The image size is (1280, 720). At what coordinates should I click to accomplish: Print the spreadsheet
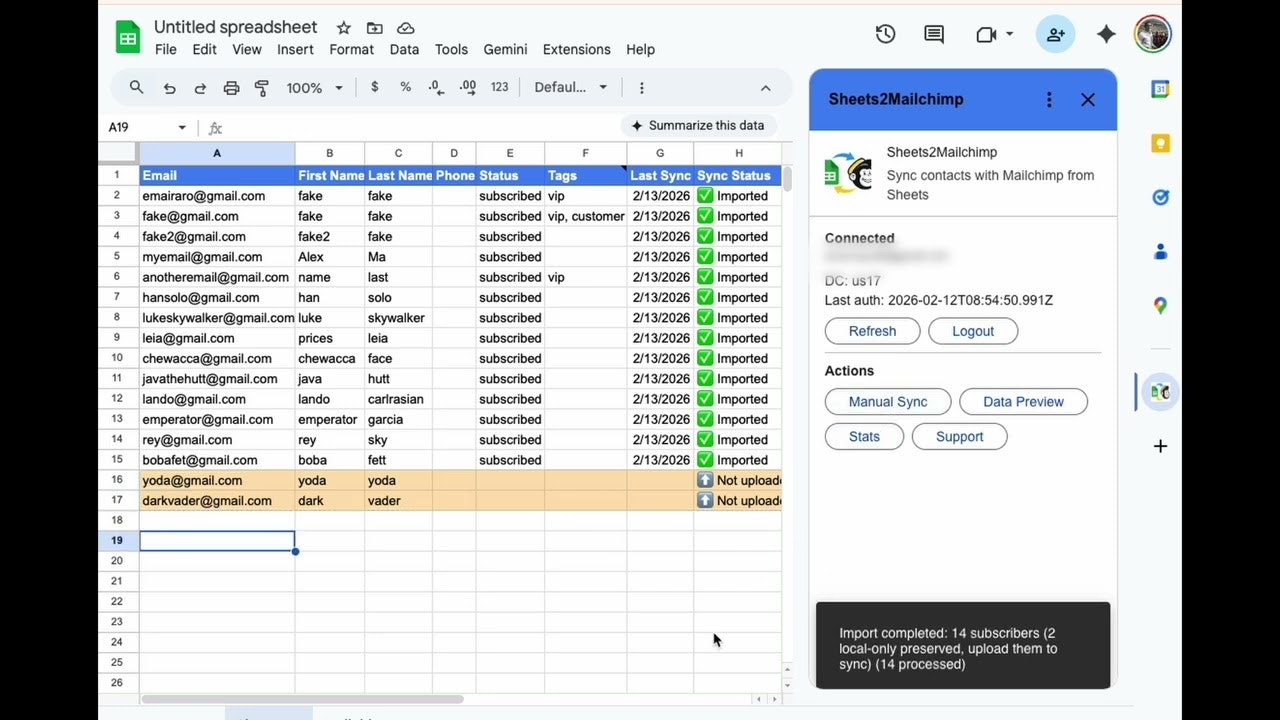tap(231, 88)
